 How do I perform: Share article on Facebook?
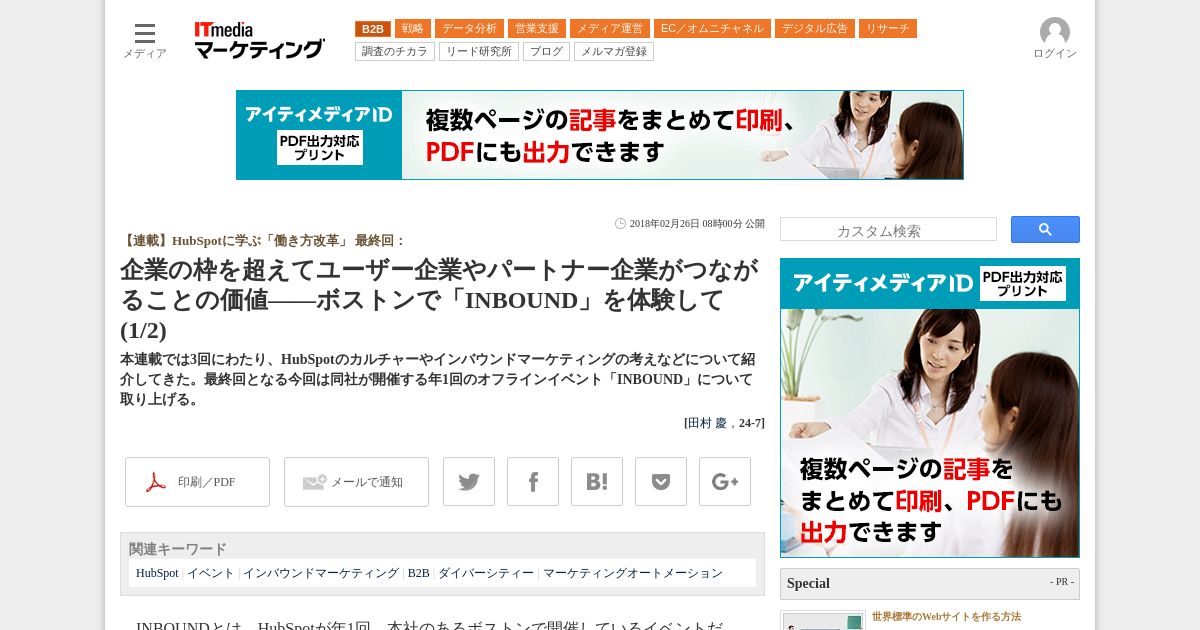[x=533, y=482]
